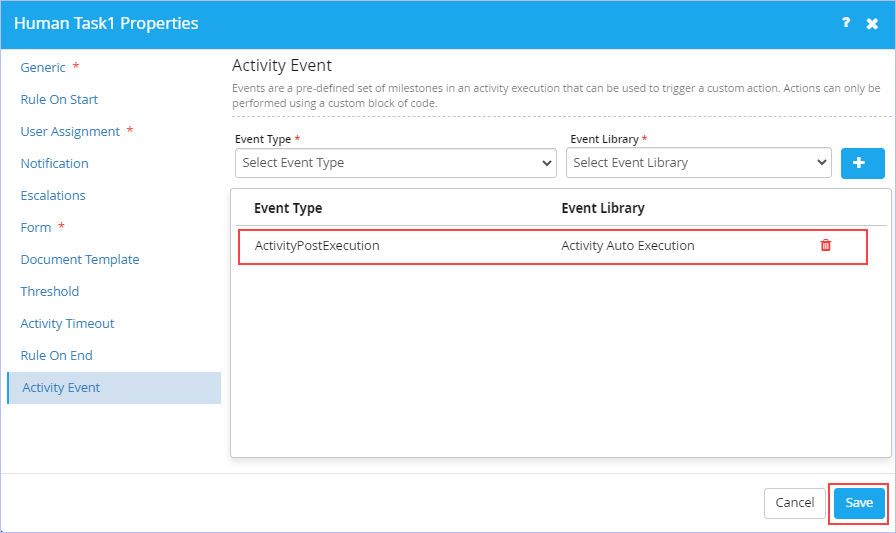Select Activity Timeout in sidebar
This screenshot has height=533, width=896.
tap(67, 323)
